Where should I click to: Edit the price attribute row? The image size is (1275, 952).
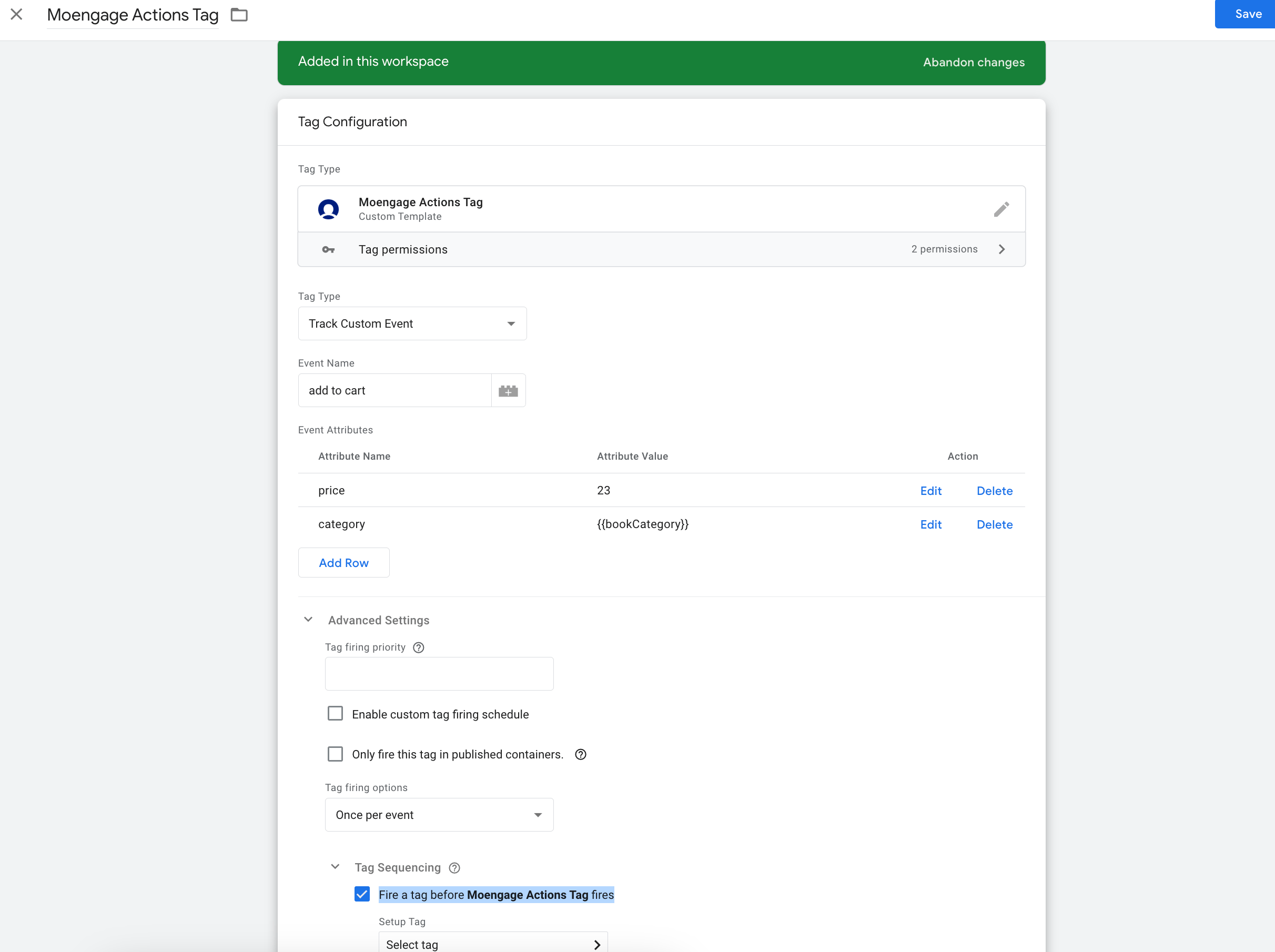pyautogui.click(x=930, y=491)
